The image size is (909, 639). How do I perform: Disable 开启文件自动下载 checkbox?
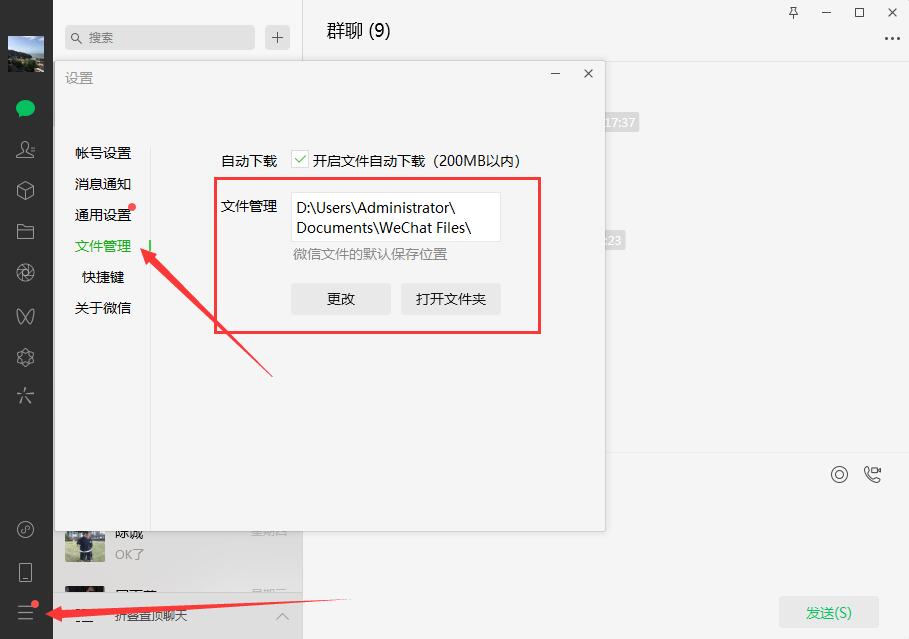tap(298, 160)
